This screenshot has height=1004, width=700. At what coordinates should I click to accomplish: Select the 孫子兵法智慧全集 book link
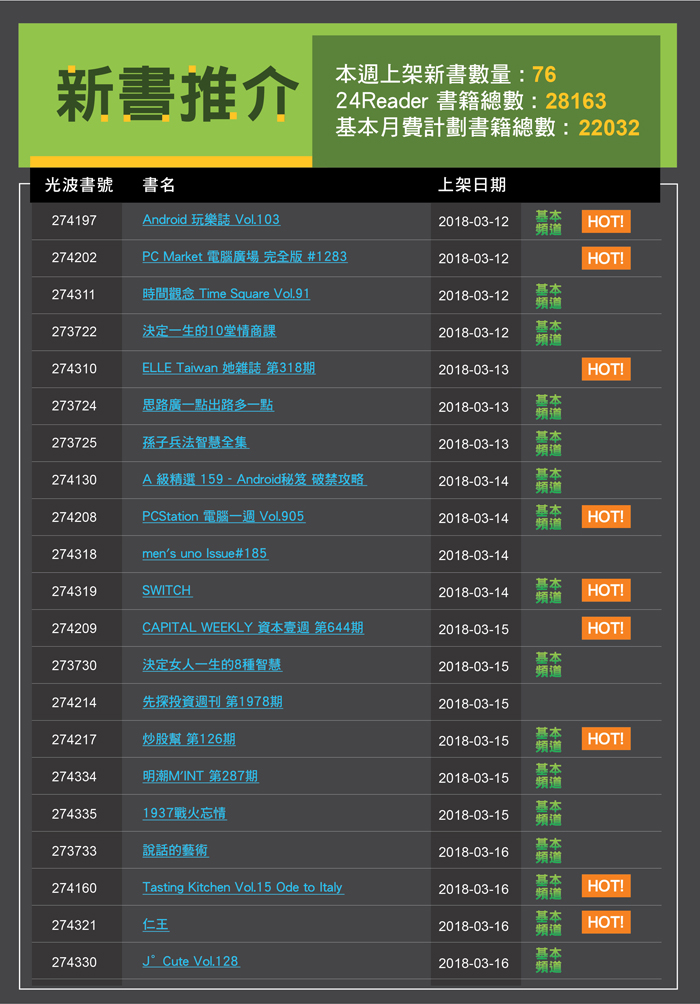(195, 442)
